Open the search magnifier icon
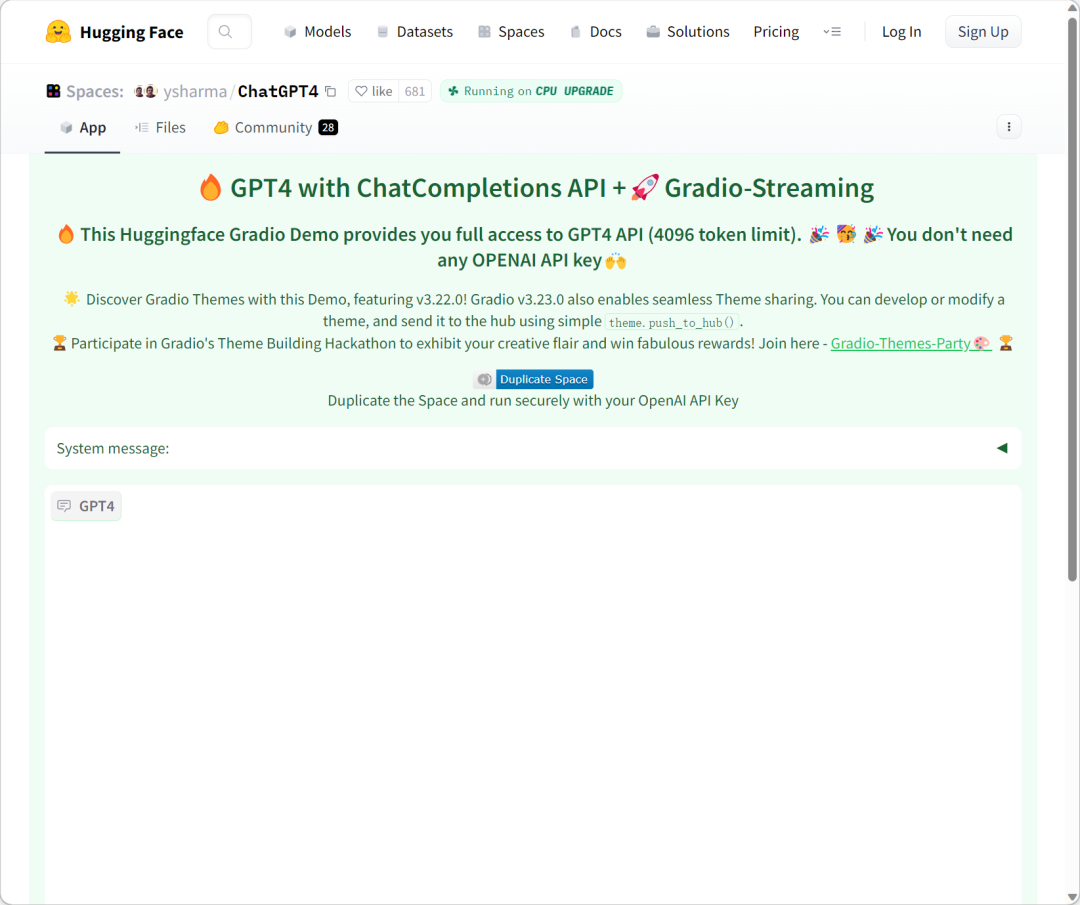The height and width of the screenshot is (905, 1080). pyautogui.click(x=226, y=32)
